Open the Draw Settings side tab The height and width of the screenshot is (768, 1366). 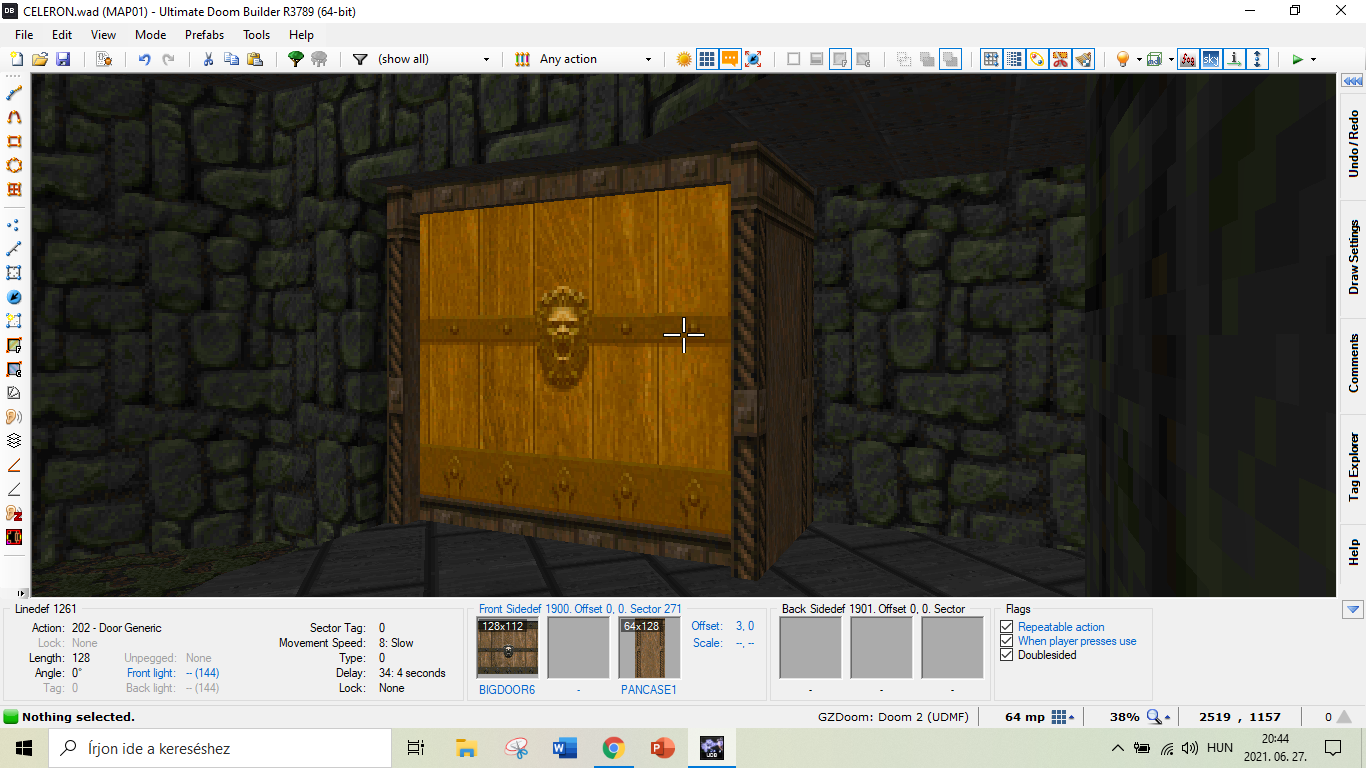[x=1353, y=257]
